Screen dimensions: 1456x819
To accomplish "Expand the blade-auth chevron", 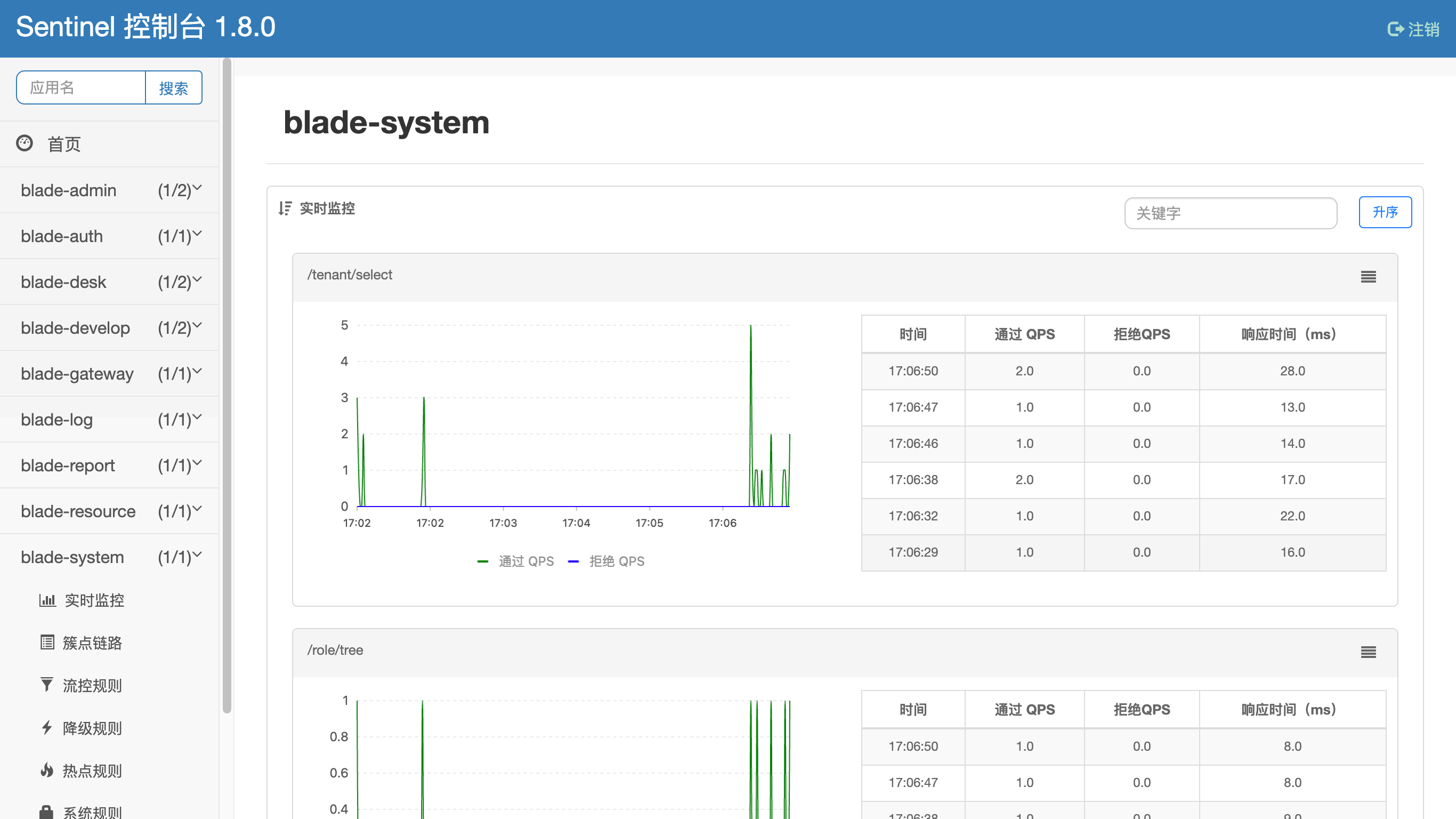I will pos(197,233).
